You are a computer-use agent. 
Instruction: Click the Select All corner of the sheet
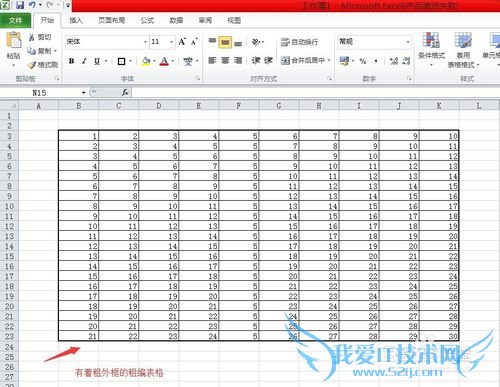9,106
